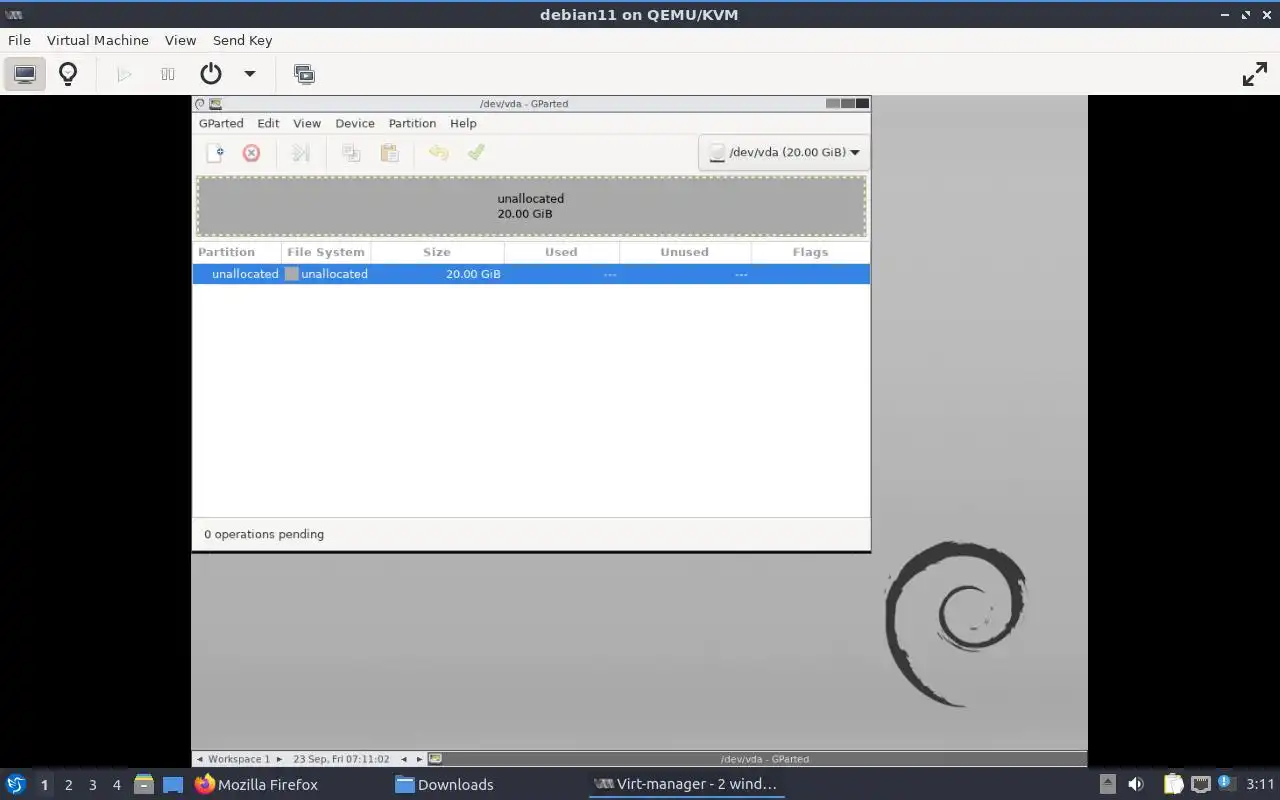Screen dimensions: 1280x800
Task: Undo last operation in GParted
Action: point(438,152)
